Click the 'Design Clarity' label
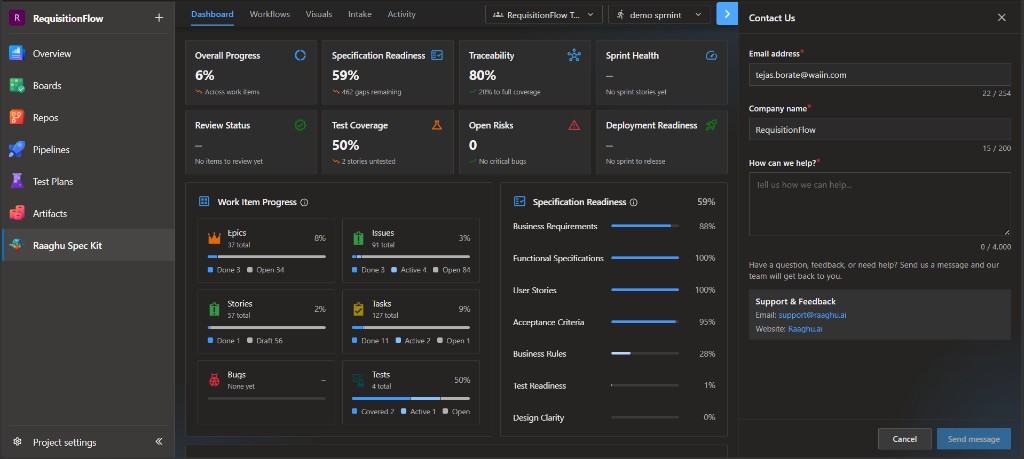This screenshot has width=1024, height=459. (538, 417)
